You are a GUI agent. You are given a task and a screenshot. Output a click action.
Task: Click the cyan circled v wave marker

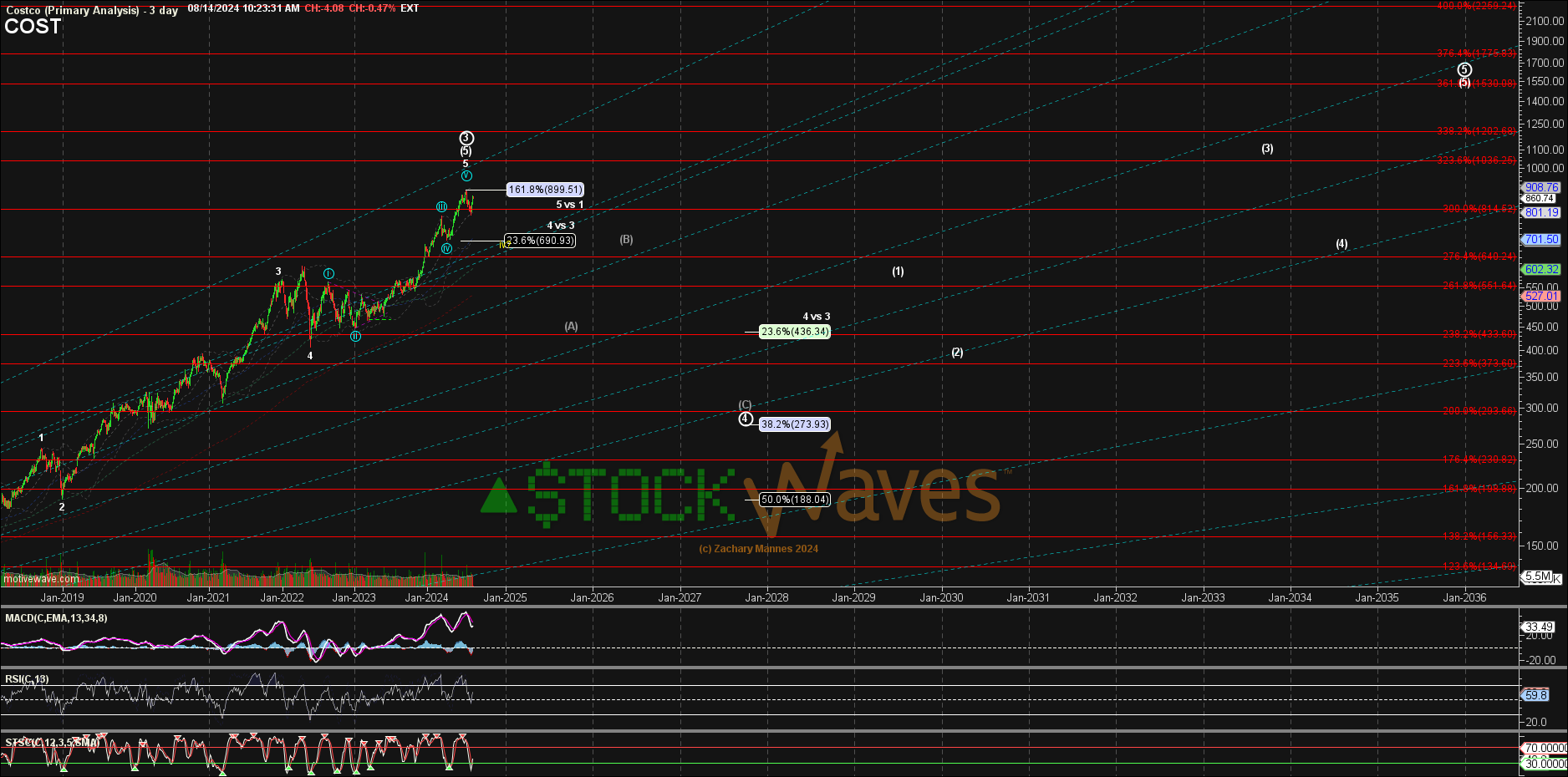pyautogui.click(x=466, y=176)
